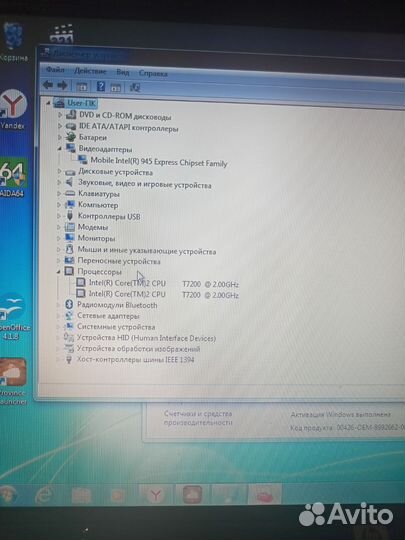Screen dimensions: 405x540
Task: Select Переносные устройства tree item
Action: (119, 261)
